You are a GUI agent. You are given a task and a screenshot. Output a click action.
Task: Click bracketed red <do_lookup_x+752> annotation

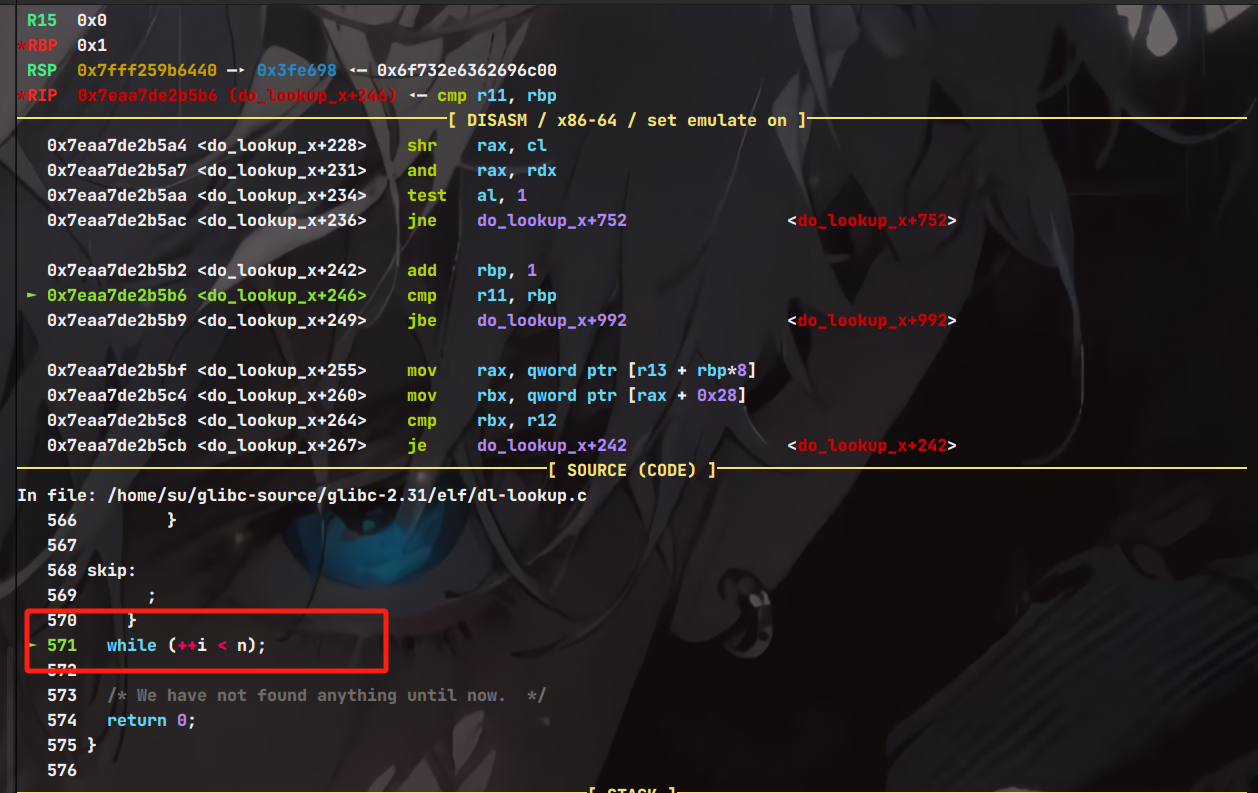coord(872,220)
